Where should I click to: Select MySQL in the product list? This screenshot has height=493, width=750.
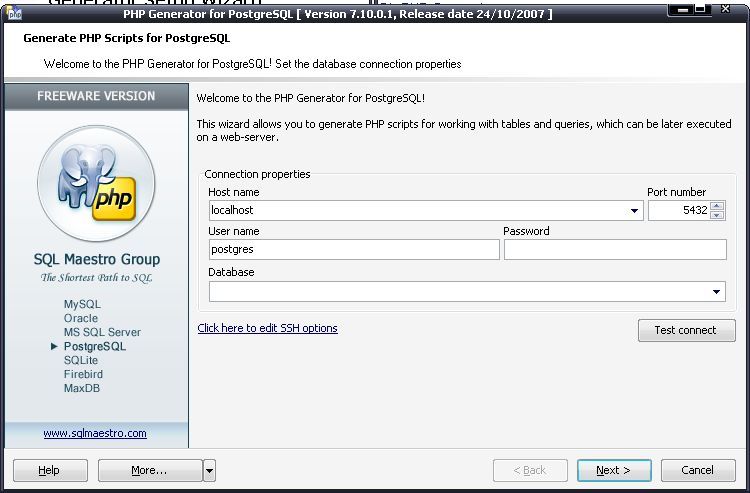[x=82, y=304]
